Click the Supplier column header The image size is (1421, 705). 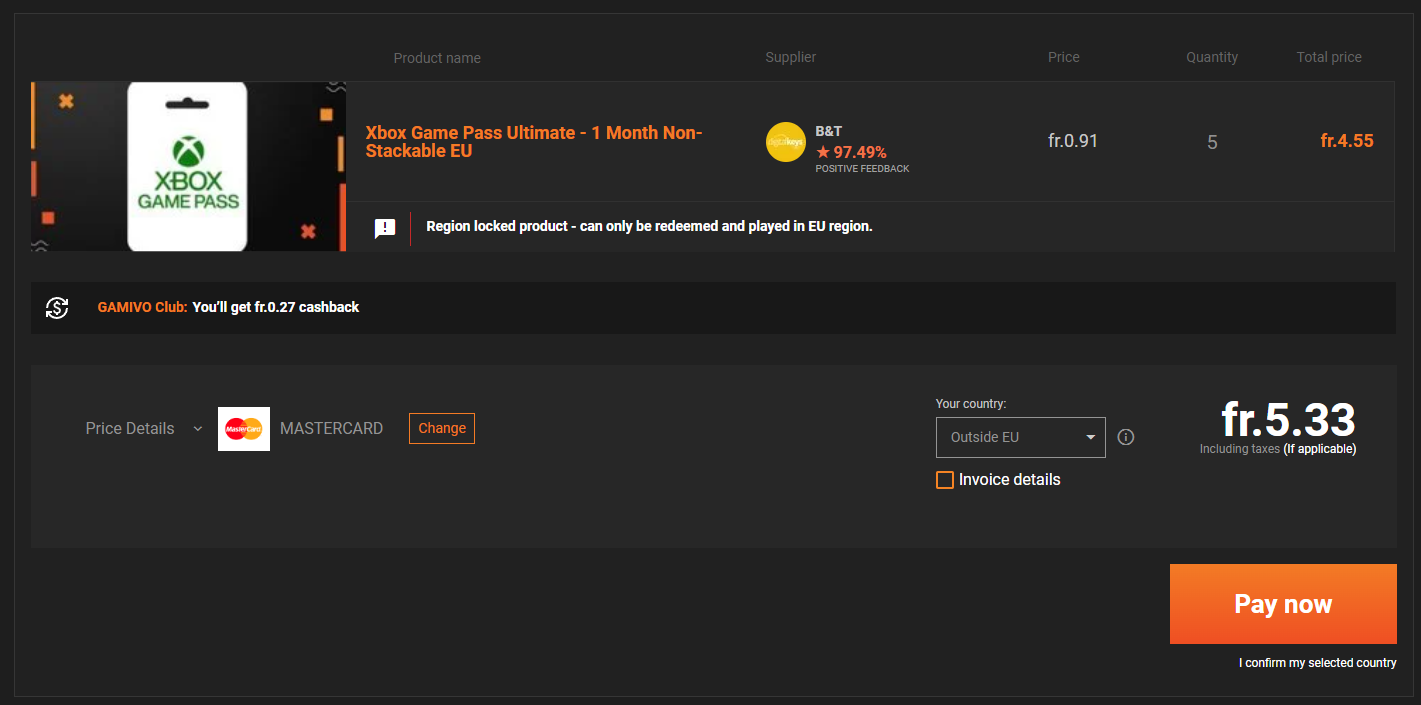[791, 58]
